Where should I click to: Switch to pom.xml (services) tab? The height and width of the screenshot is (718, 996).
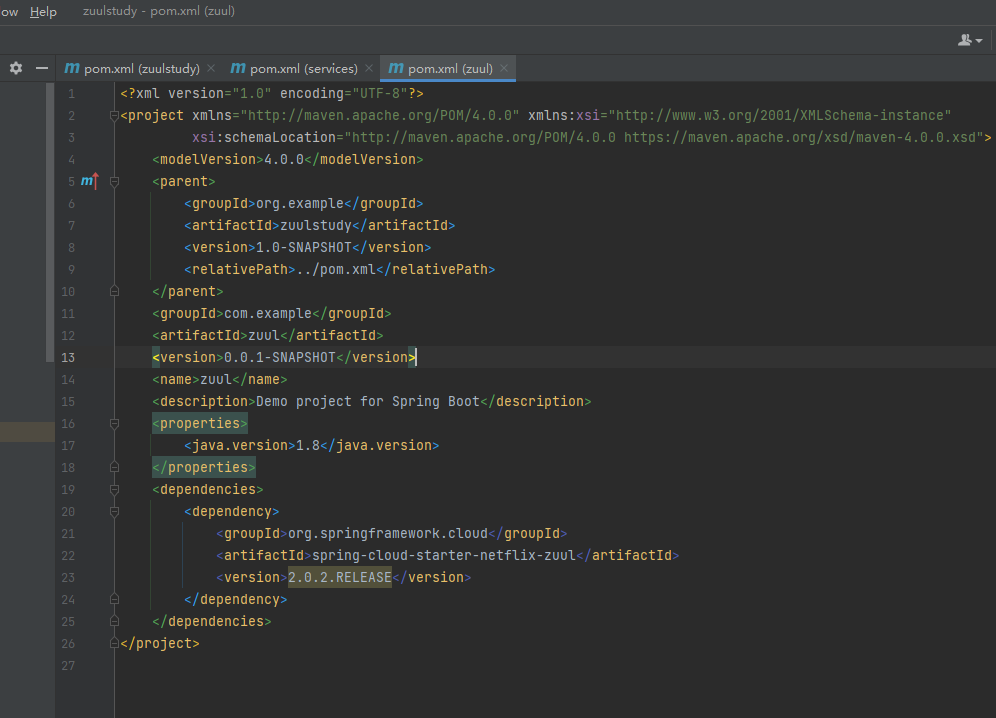(x=303, y=69)
